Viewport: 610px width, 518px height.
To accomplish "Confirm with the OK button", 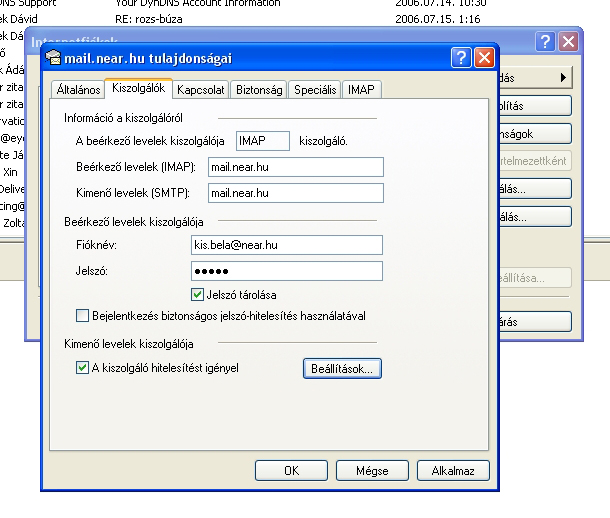I will click(x=291, y=470).
